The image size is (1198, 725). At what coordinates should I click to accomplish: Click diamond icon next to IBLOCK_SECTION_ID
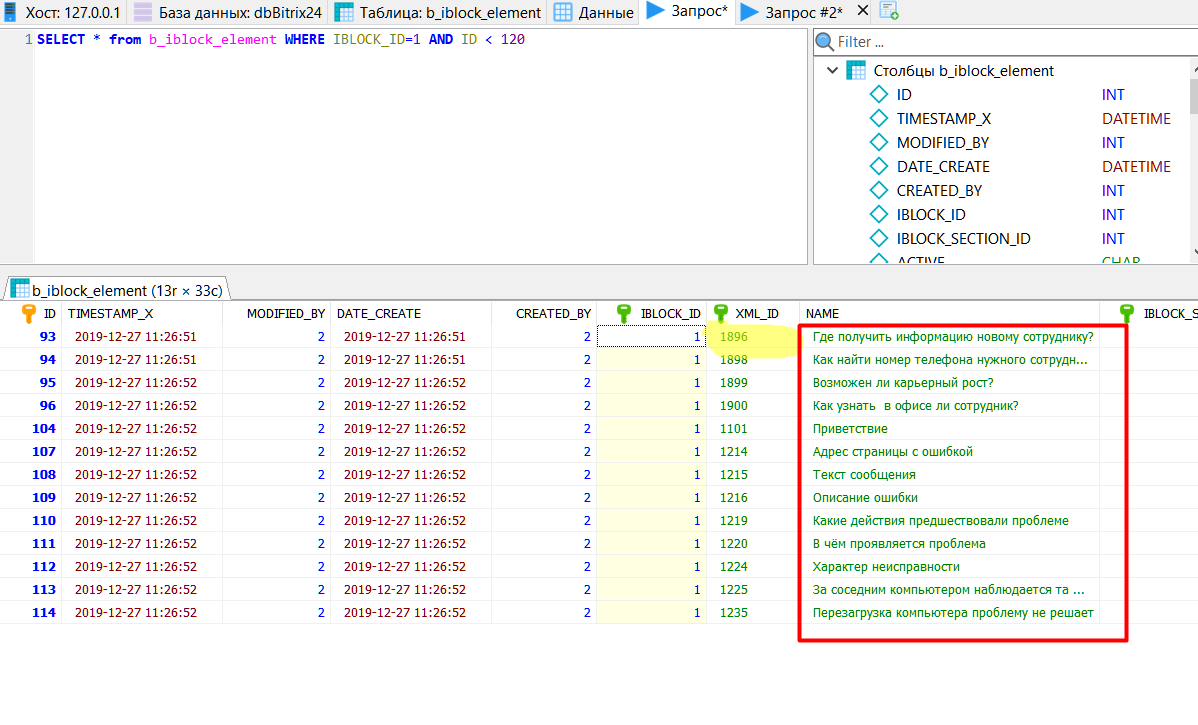879,238
